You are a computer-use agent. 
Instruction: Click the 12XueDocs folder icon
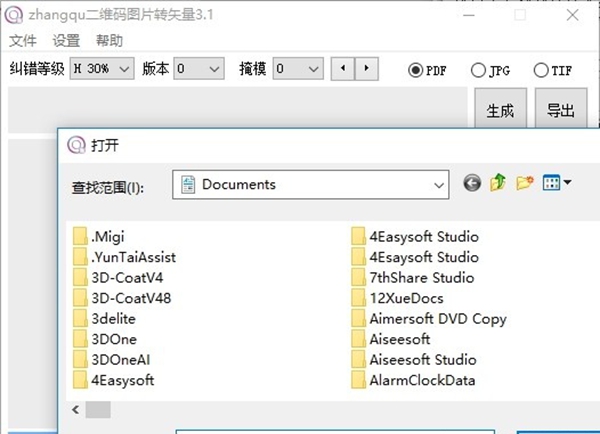pos(358,298)
